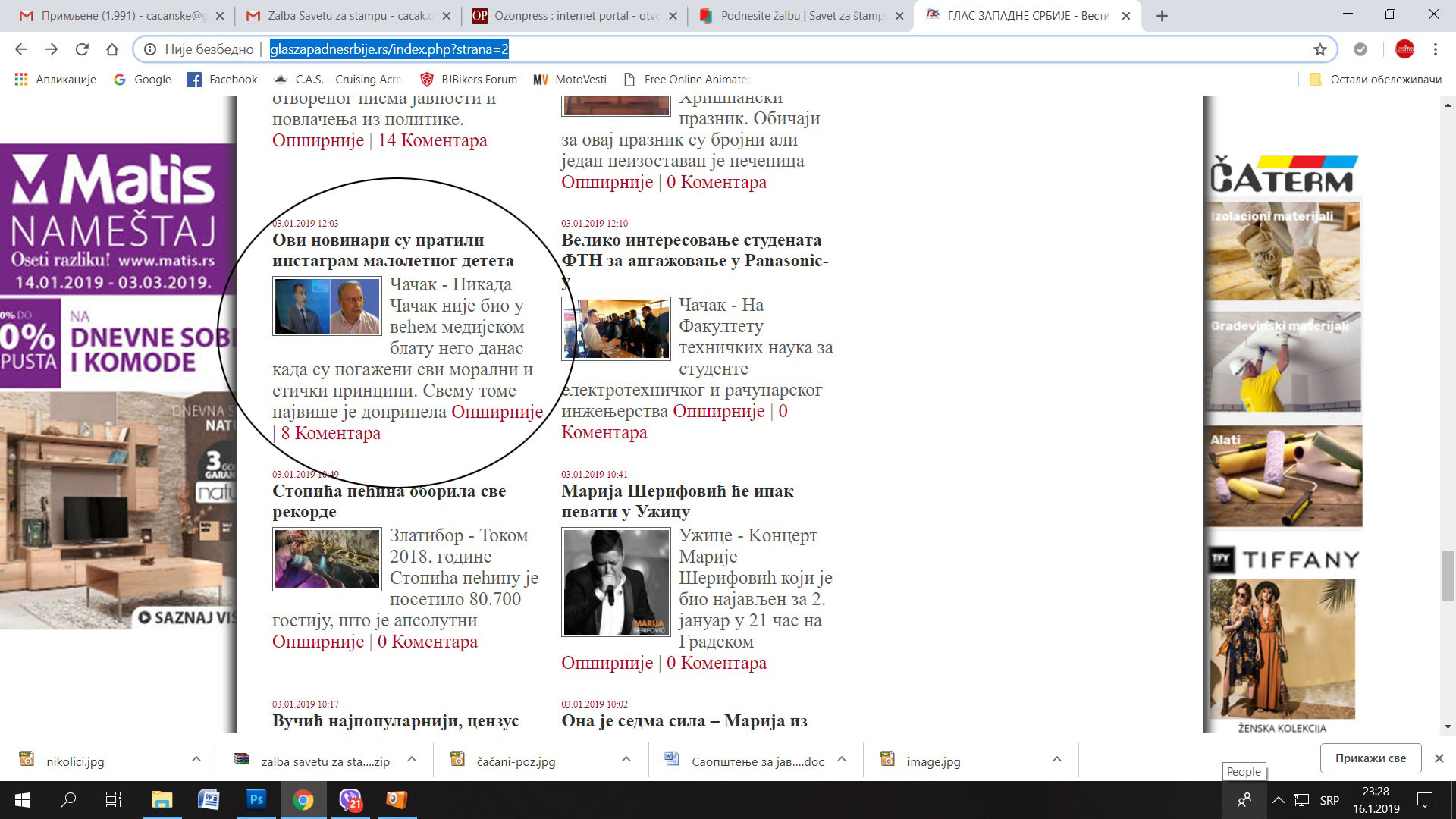Close the ГЛАС ЗАПАДНЕ СРБИЈЕ tab
This screenshot has height=819, width=1456.
click(1126, 15)
